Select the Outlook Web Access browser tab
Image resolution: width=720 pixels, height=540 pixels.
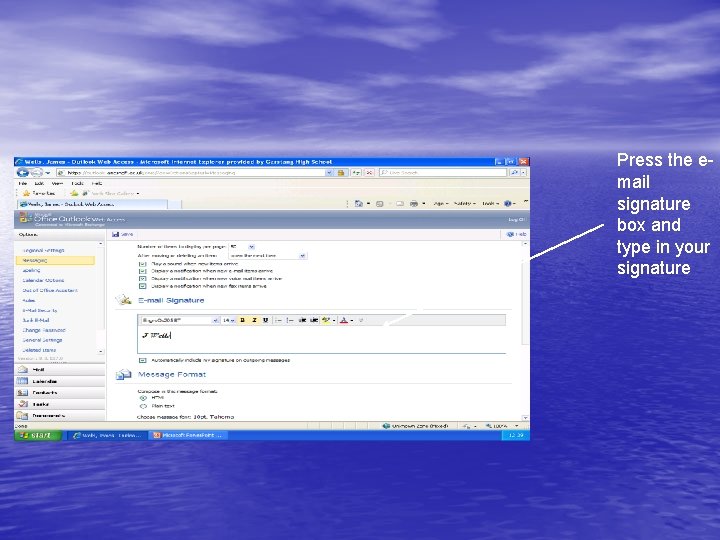(93, 204)
